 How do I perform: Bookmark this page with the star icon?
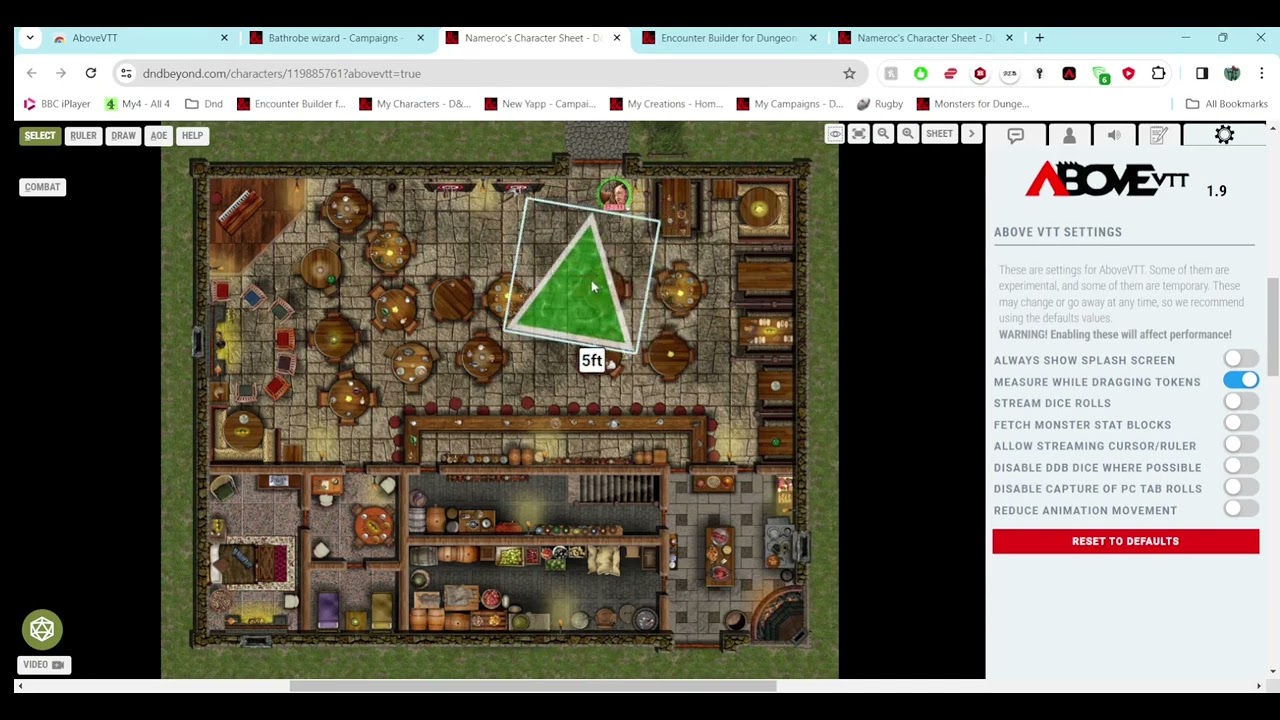[849, 73]
